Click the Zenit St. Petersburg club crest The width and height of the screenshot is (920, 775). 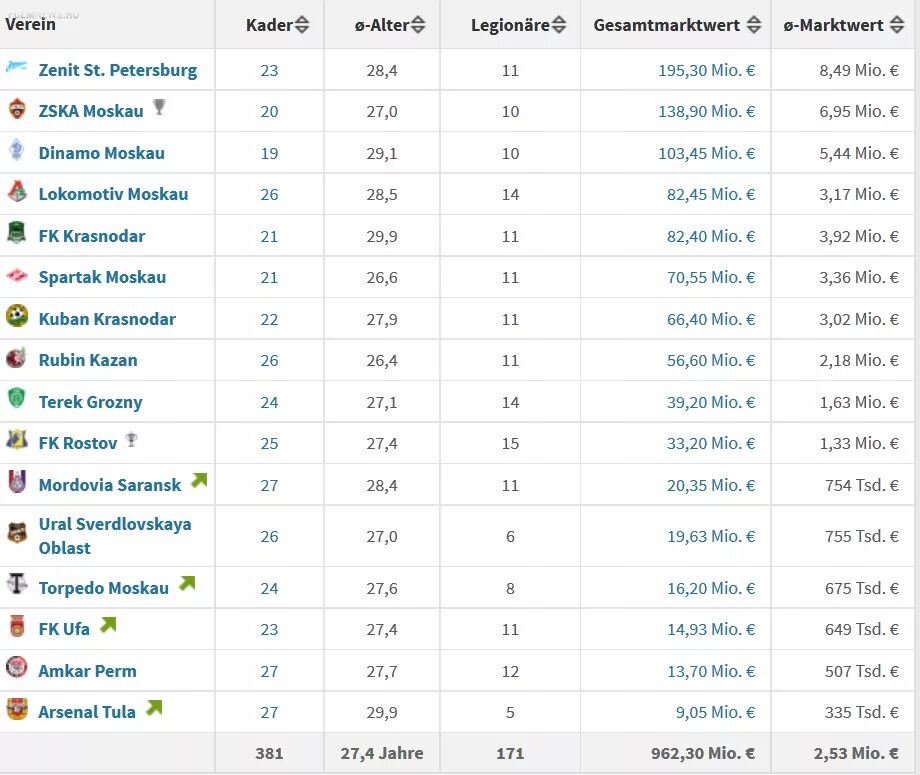17,69
